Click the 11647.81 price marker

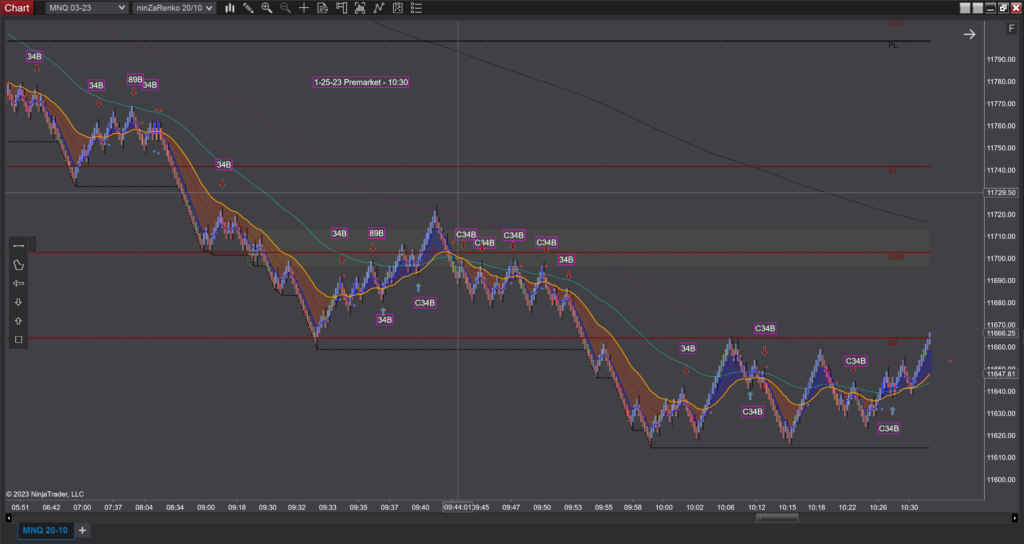coord(1000,374)
